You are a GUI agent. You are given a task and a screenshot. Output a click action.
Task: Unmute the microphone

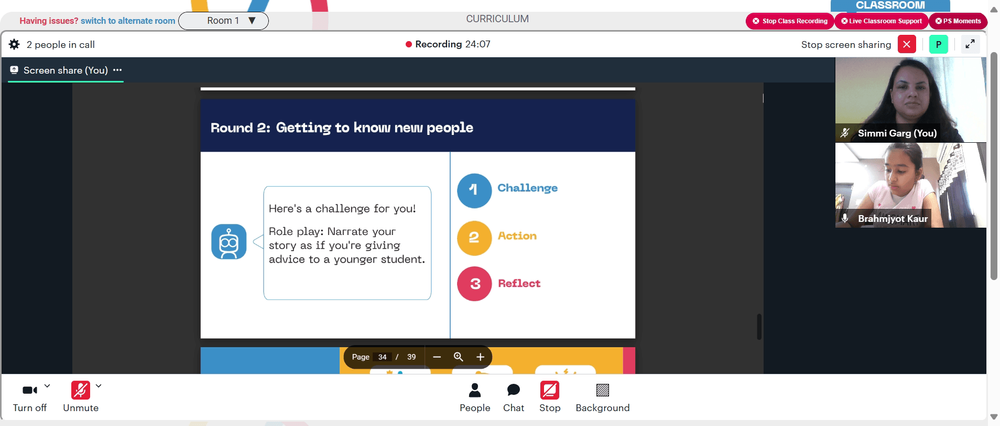click(80, 397)
